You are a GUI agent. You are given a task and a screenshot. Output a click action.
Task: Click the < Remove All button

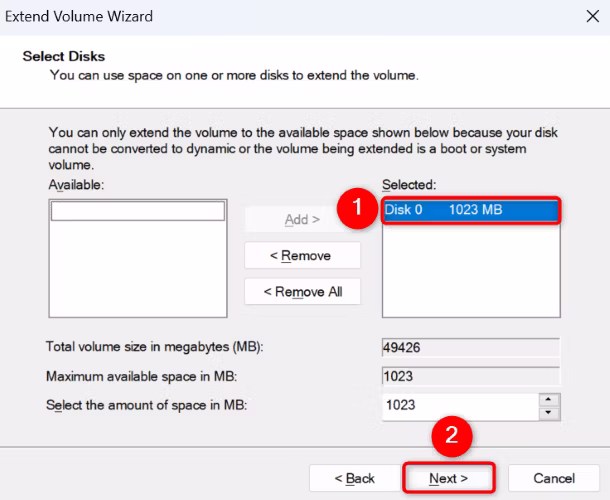(x=302, y=292)
